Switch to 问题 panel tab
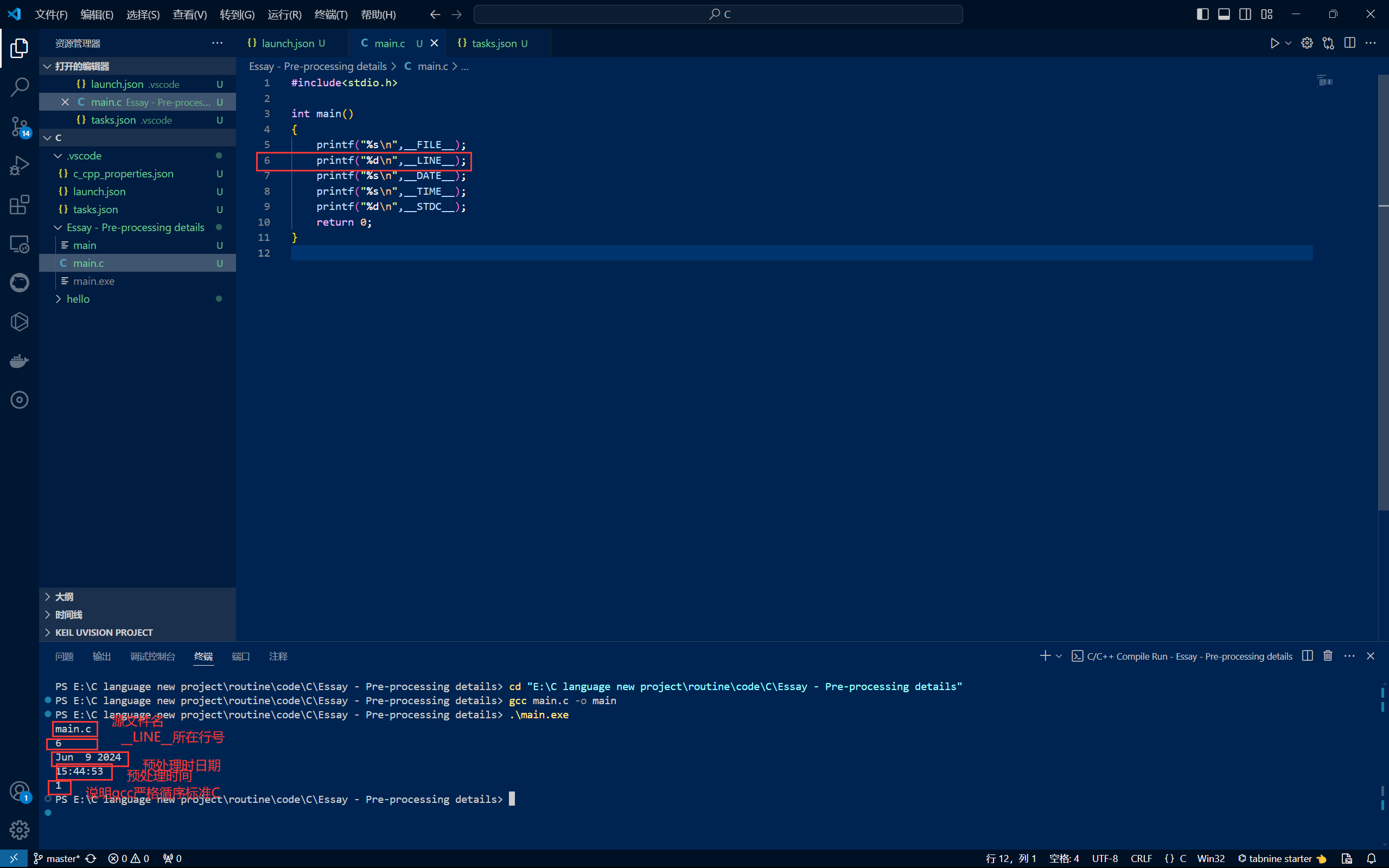 [64, 655]
